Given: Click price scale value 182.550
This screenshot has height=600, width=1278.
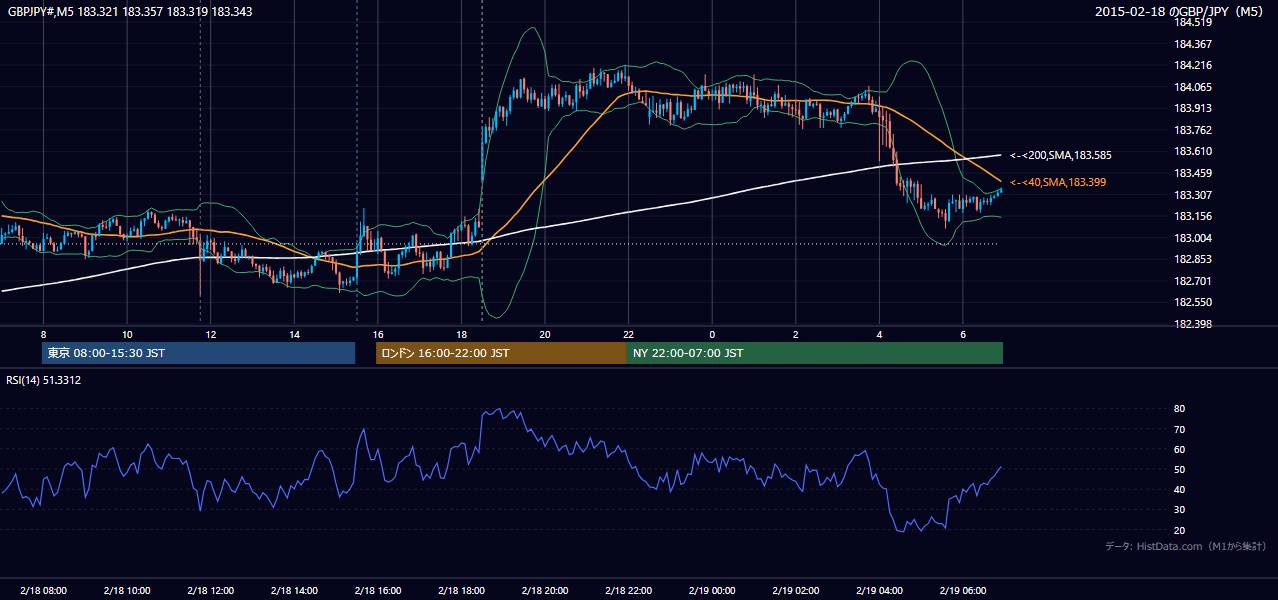Looking at the screenshot, I should point(1193,302).
